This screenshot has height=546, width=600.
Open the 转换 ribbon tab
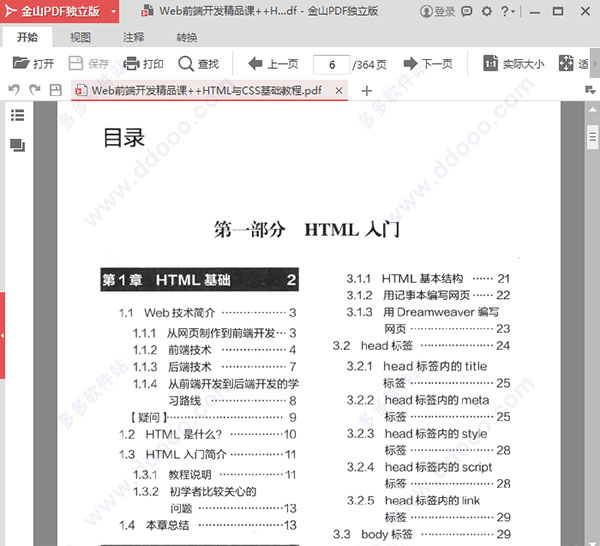(187, 37)
